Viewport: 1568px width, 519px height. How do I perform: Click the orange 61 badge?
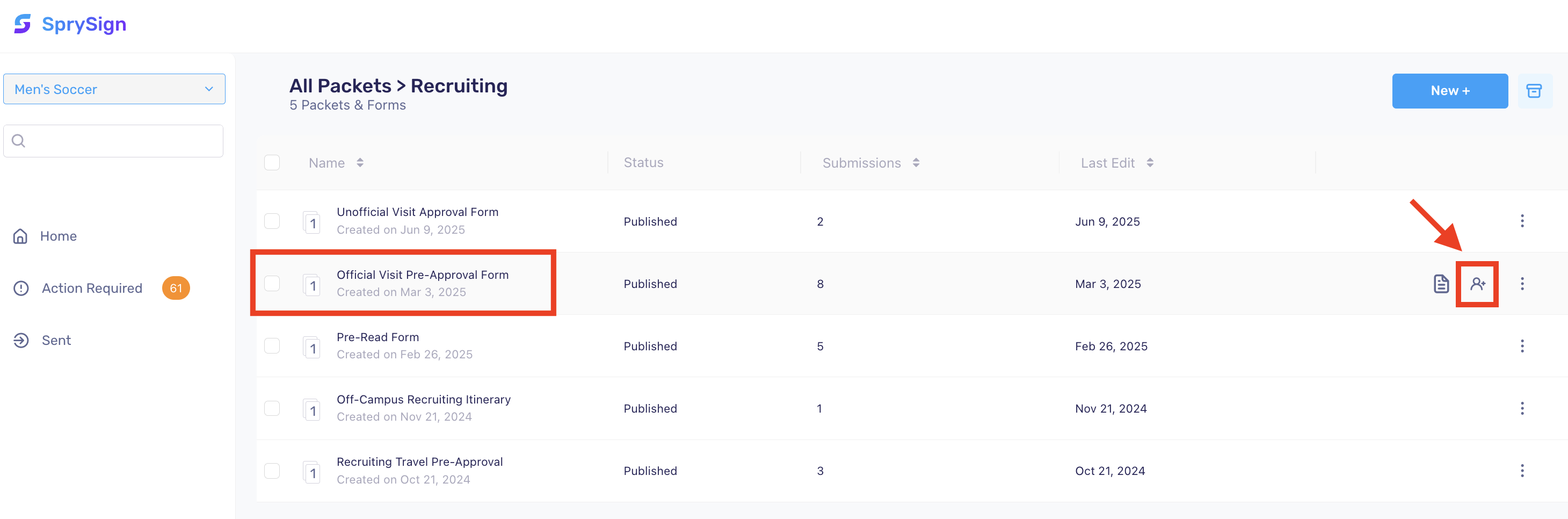(x=176, y=288)
